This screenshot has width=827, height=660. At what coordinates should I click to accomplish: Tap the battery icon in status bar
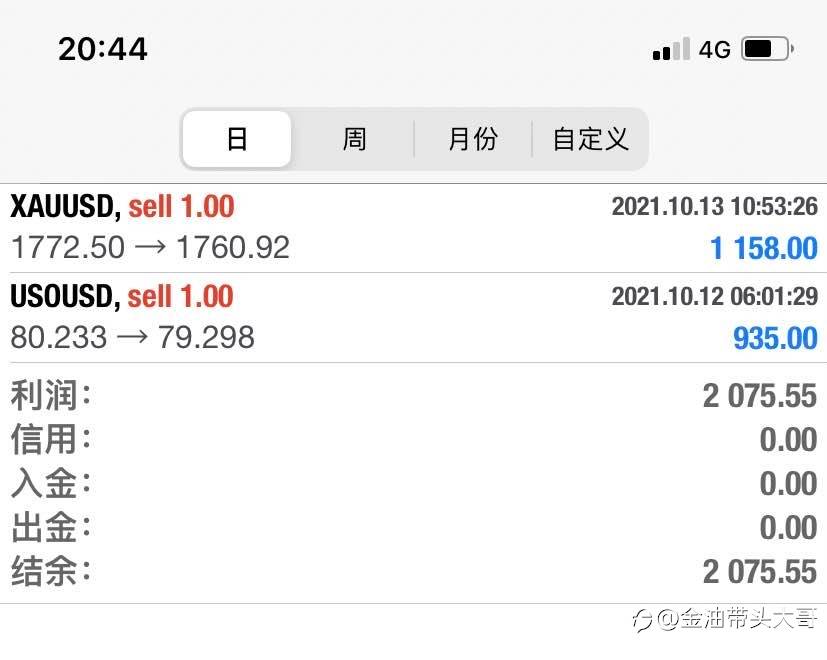click(x=767, y=49)
